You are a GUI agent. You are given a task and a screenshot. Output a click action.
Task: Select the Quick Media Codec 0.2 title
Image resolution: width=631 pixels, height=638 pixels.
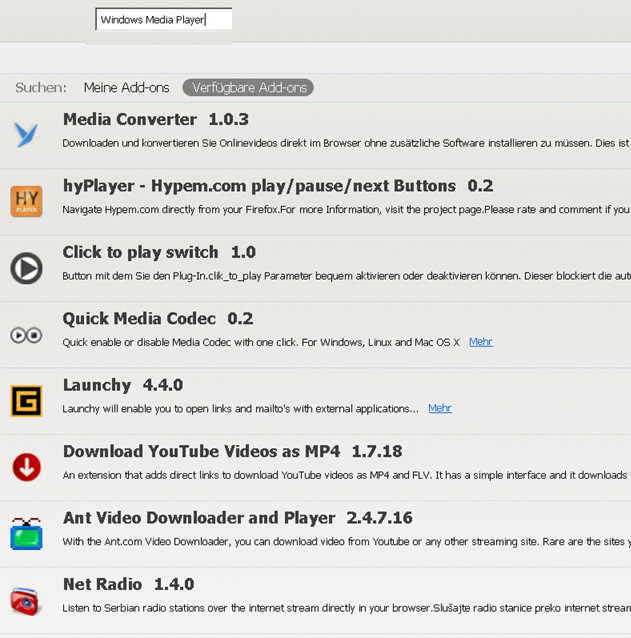pyautogui.click(x=158, y=319)
